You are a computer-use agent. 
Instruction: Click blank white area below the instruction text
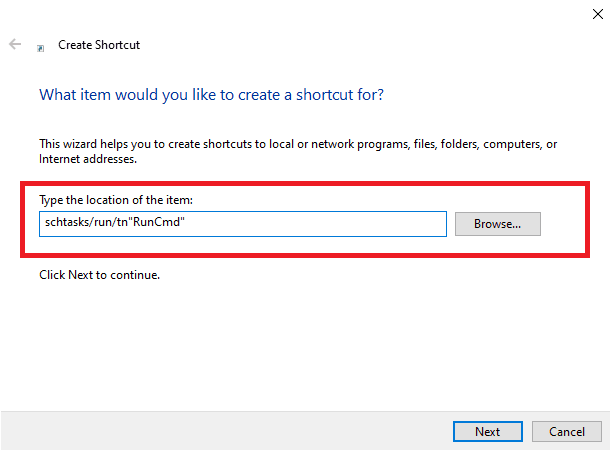[x=300, y=340]
